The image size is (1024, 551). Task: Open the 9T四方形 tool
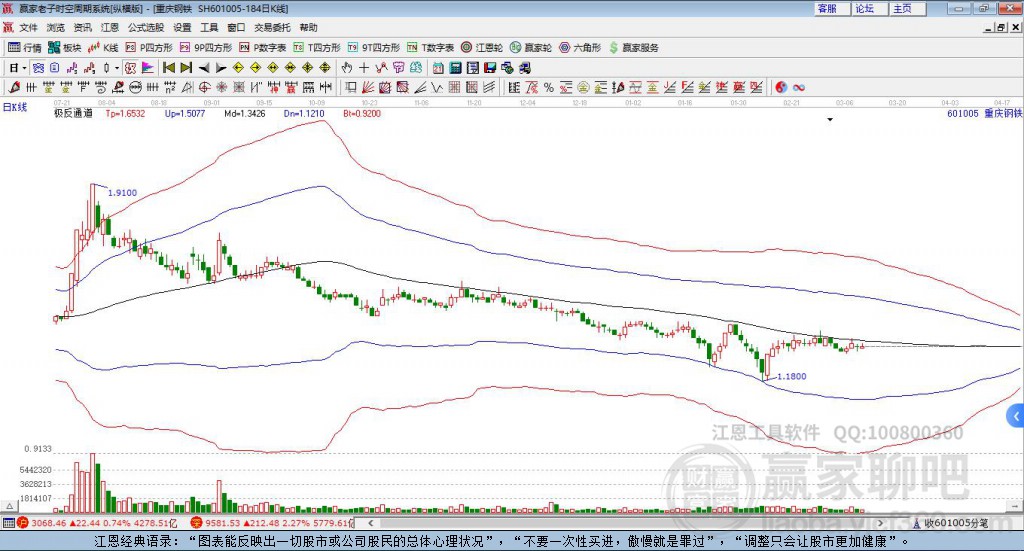374,48
